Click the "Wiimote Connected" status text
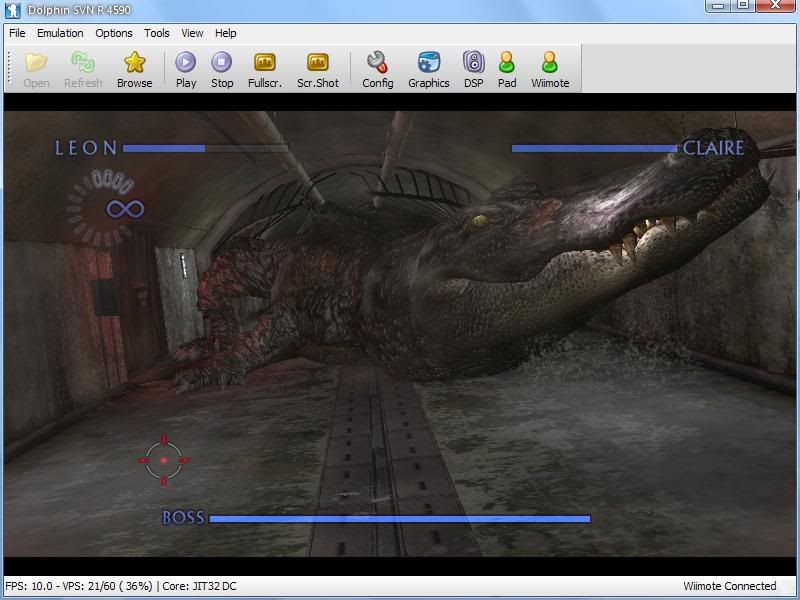 (730, 586)
